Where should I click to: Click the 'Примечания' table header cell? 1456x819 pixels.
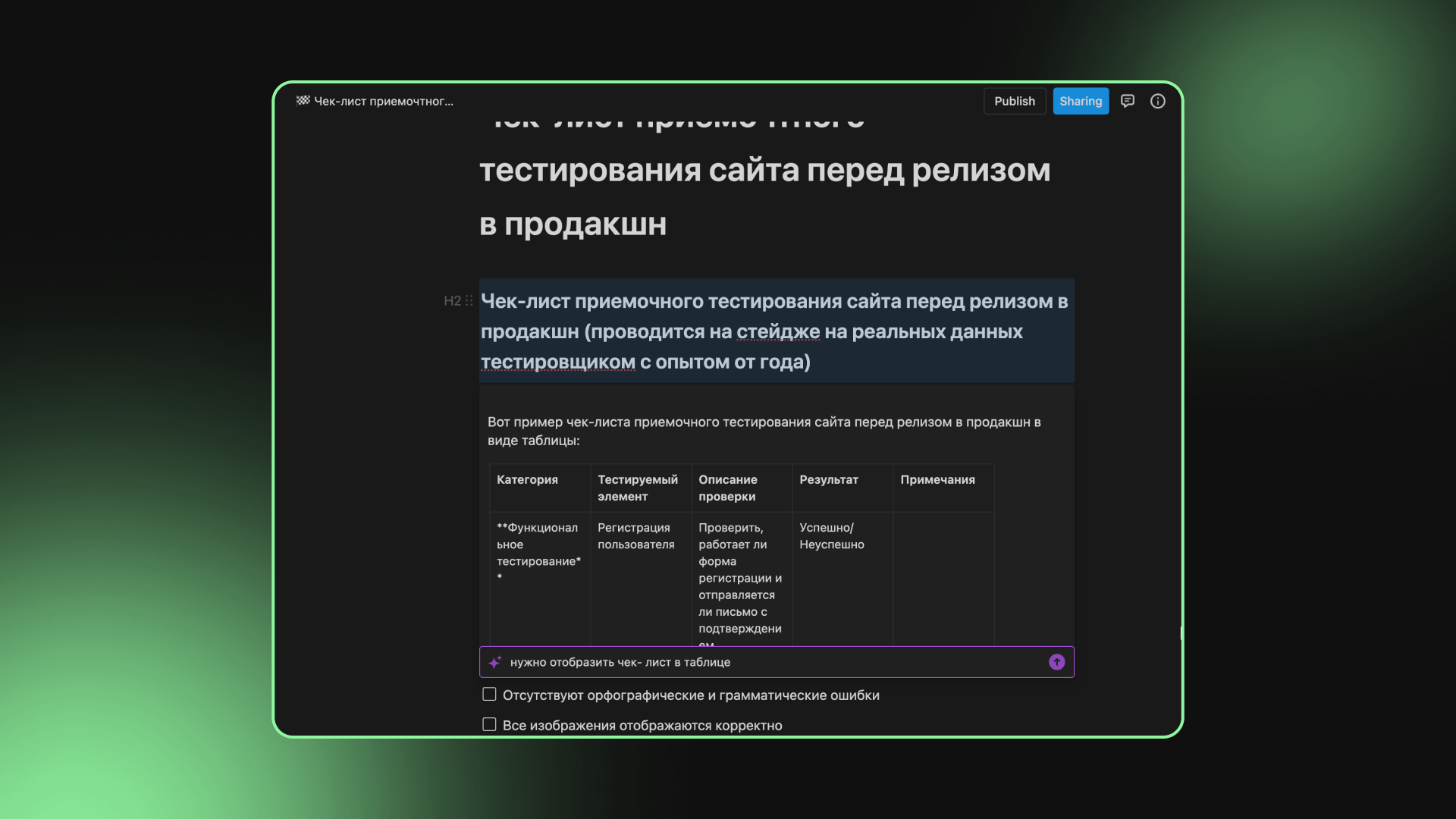937,480
